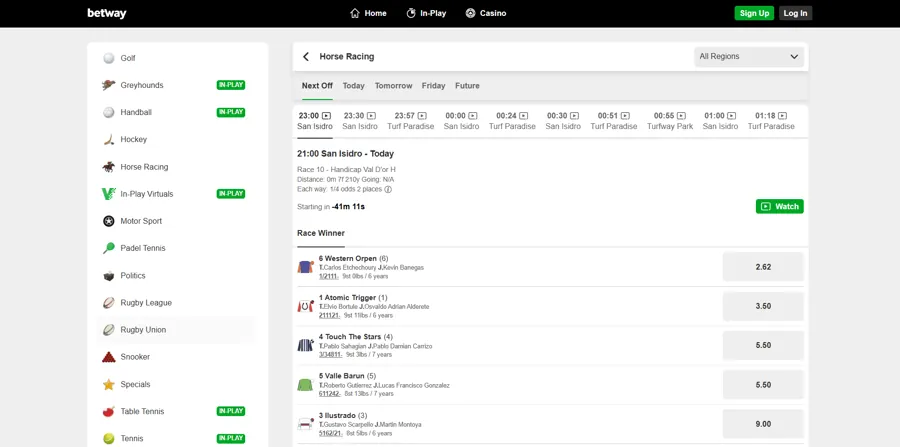
Task: Open Casino in the top navigation
Action: pos(486,13)
